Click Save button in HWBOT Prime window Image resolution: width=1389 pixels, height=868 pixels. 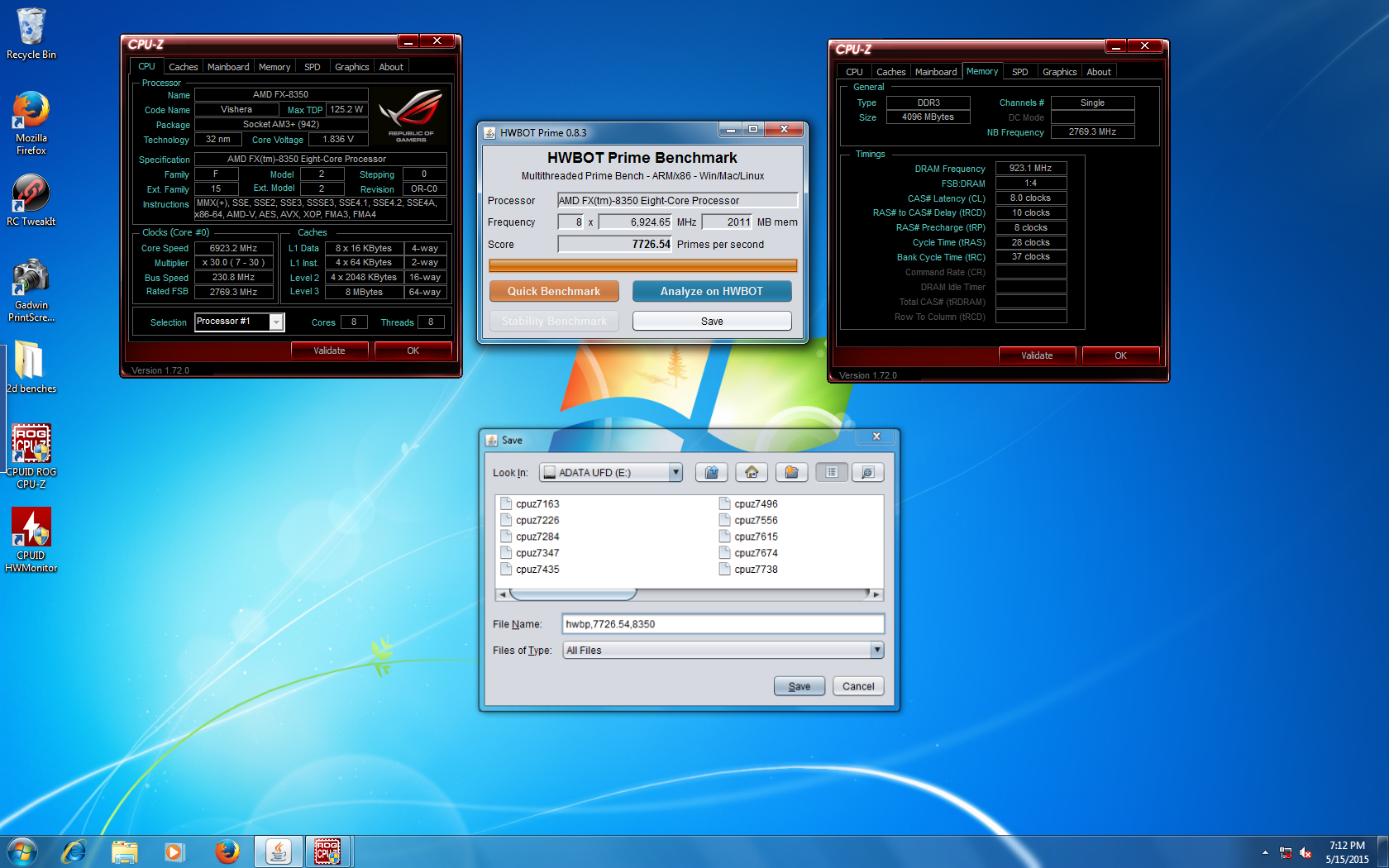pos(712,321)
